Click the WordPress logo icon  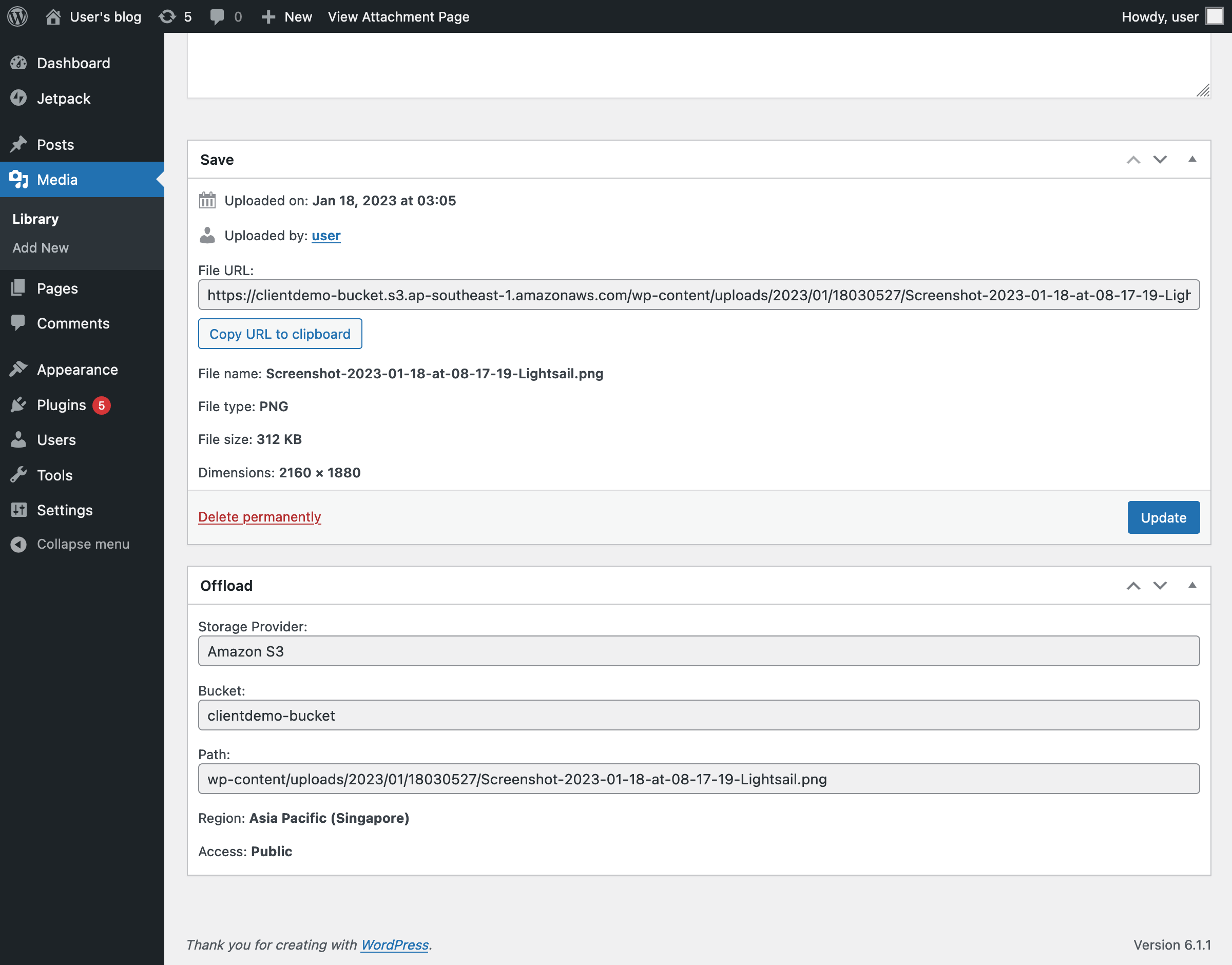click(17, 16)
